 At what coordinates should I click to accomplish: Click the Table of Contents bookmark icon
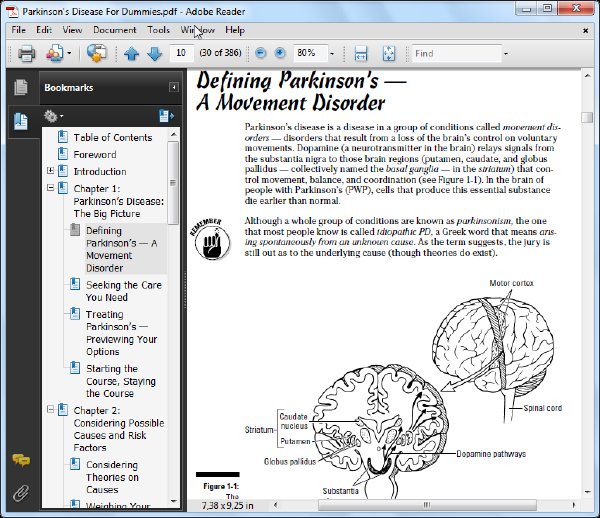(63, 137)
